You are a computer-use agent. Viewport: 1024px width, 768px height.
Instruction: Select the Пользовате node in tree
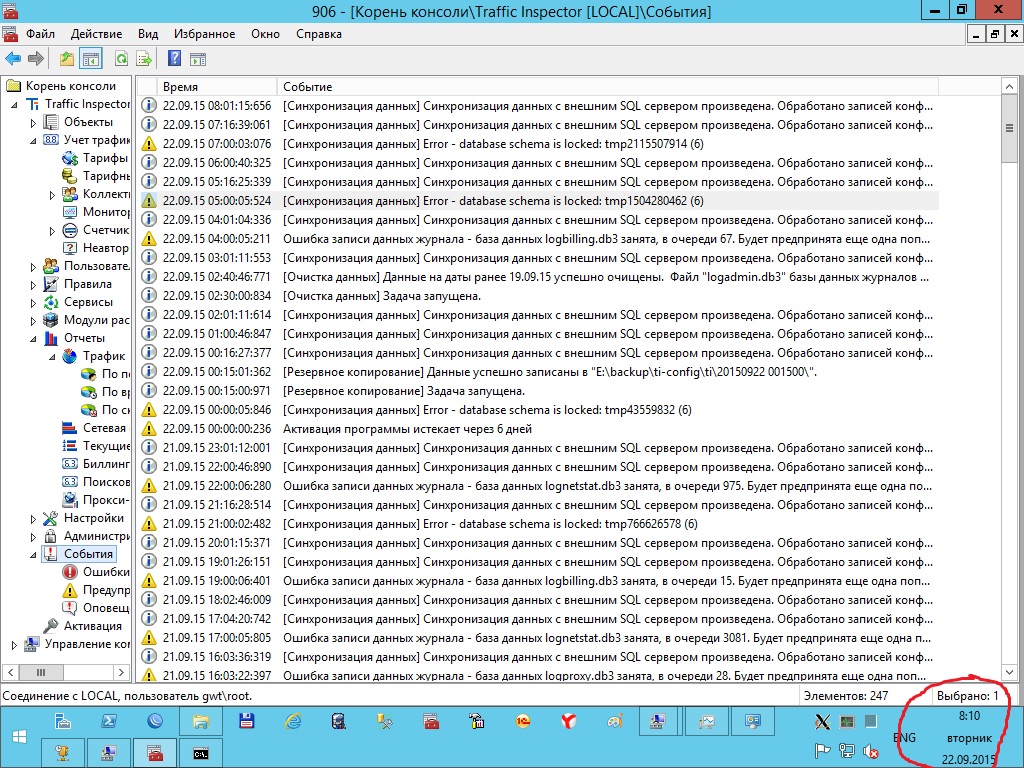(97, 266)
